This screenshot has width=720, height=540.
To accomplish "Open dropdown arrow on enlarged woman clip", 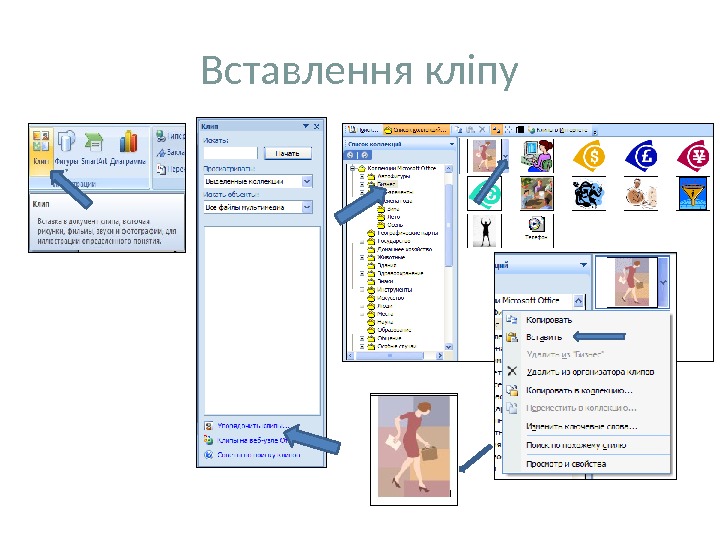I will pyautogui.click(x=664, y=282).
